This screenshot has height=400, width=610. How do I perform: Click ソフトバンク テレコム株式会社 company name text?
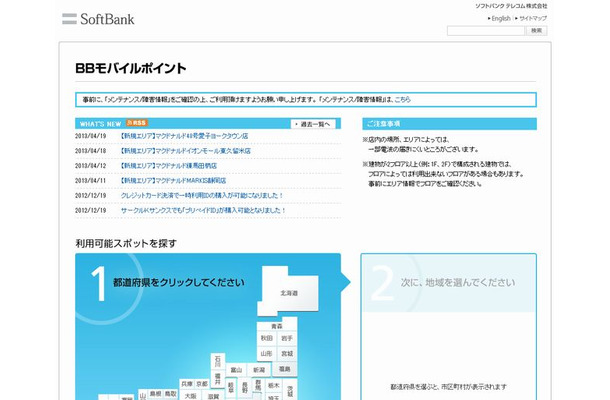[x=511, y=6]
